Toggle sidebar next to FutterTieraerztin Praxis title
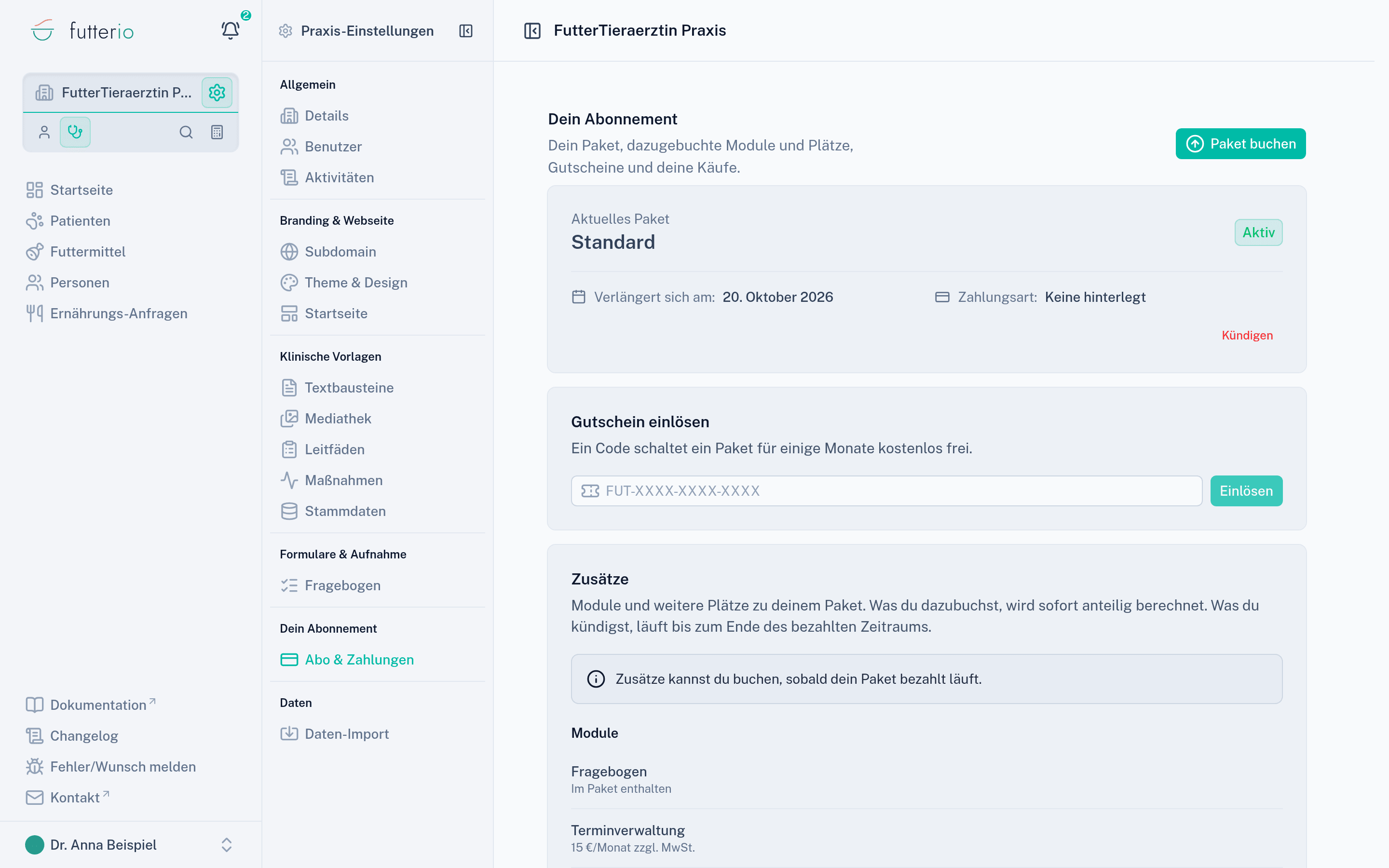 tap(532, 30)
